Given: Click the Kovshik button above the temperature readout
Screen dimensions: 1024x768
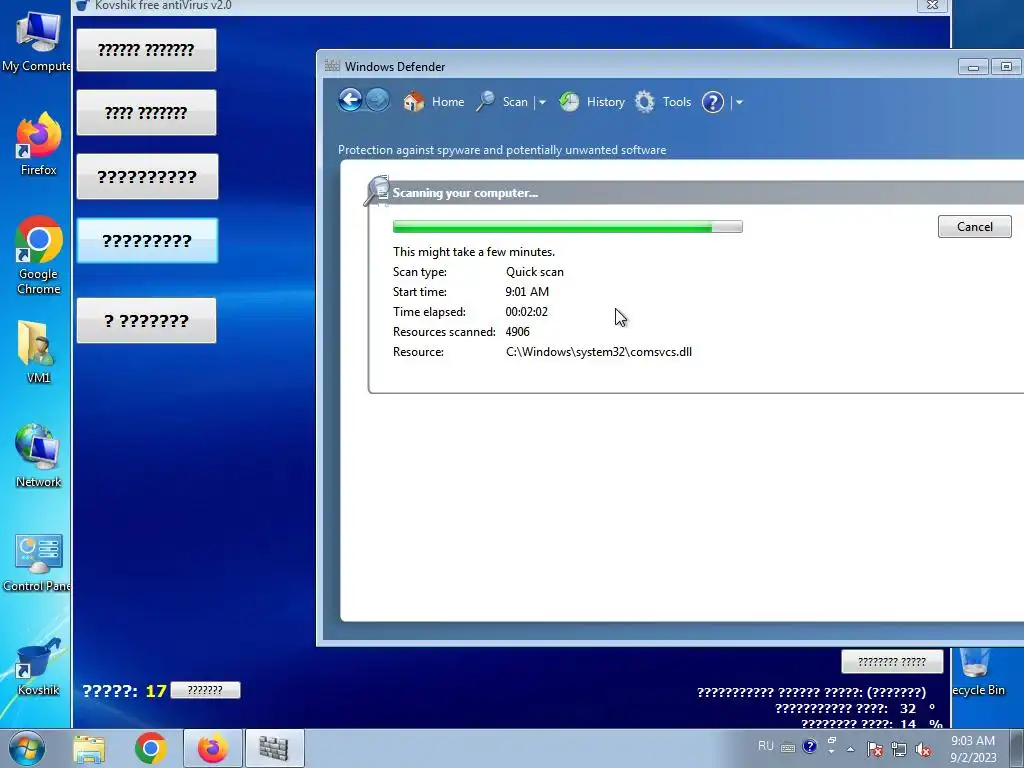Looking at the screenshot, I should [x=892, y=662].
